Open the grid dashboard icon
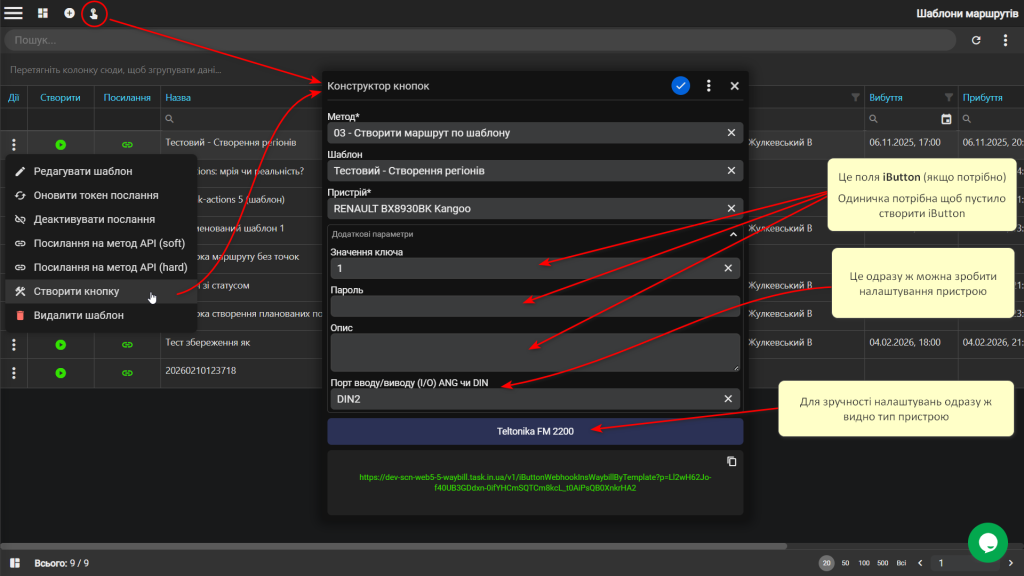 (x=42, y=13)
